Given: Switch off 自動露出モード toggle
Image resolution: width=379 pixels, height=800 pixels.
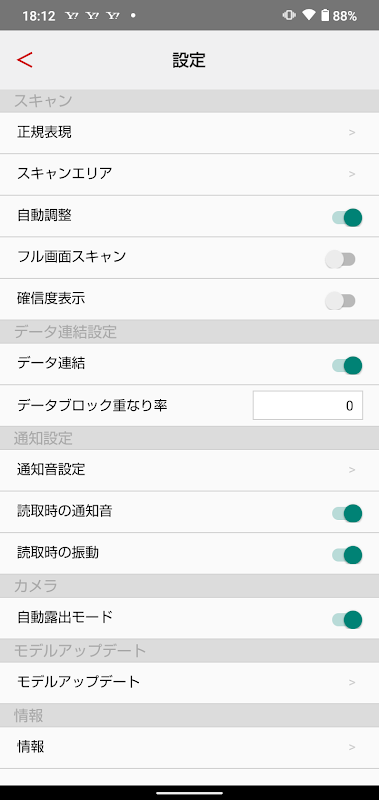Looking at the screenshot, I should click(x=347, y=620).
